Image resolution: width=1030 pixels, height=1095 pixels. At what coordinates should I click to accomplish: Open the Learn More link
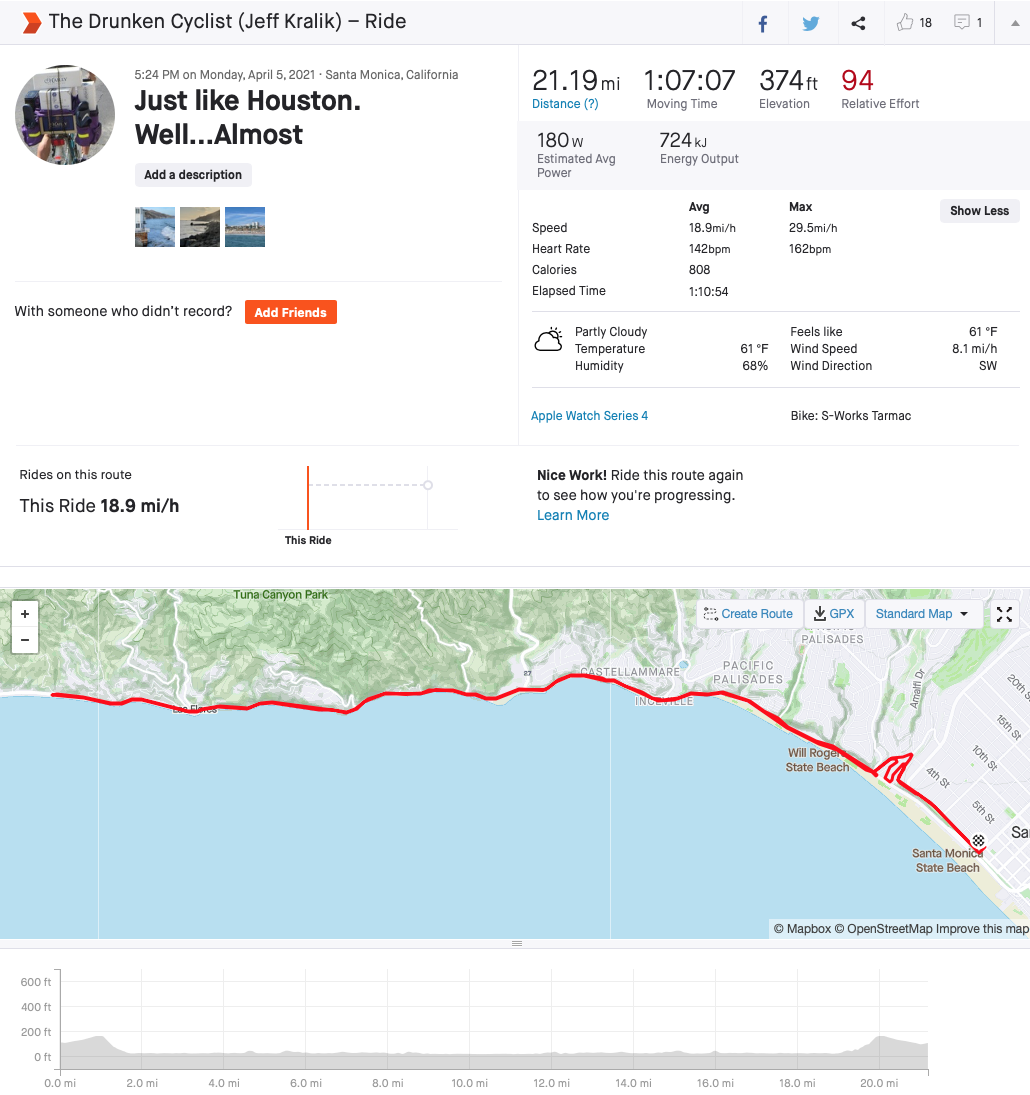pyautogui.click(x=573, y=515)
